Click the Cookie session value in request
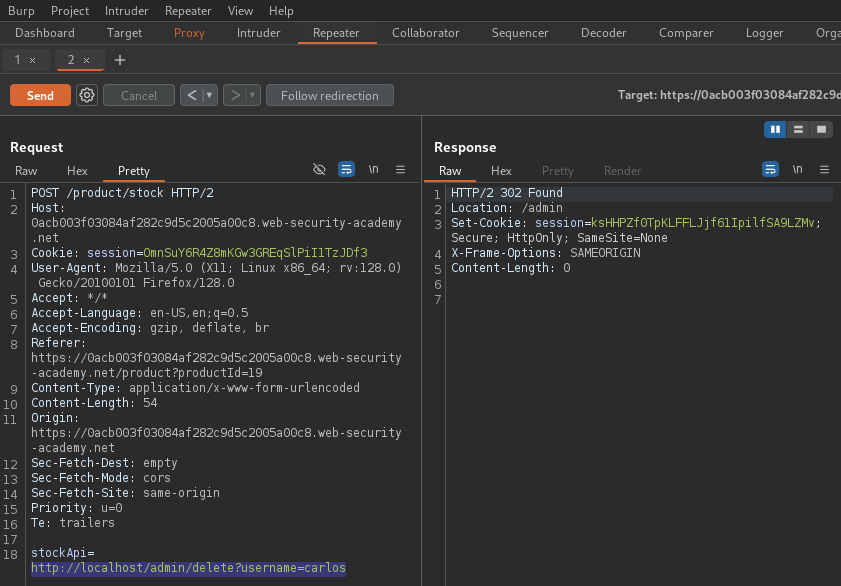The height and width of the screenshot is (586, 841). (255, 253)
